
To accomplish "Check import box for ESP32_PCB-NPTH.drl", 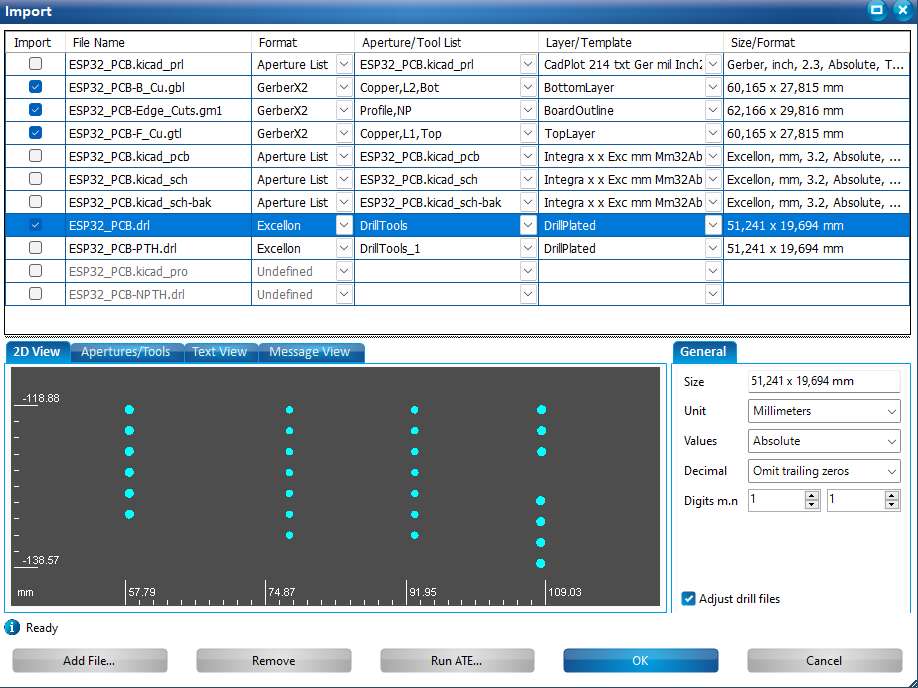I will point(36,293).
